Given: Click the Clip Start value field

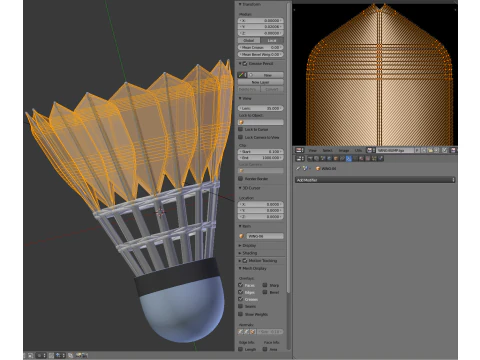Looking at the screenshot, I should (261, 151).
